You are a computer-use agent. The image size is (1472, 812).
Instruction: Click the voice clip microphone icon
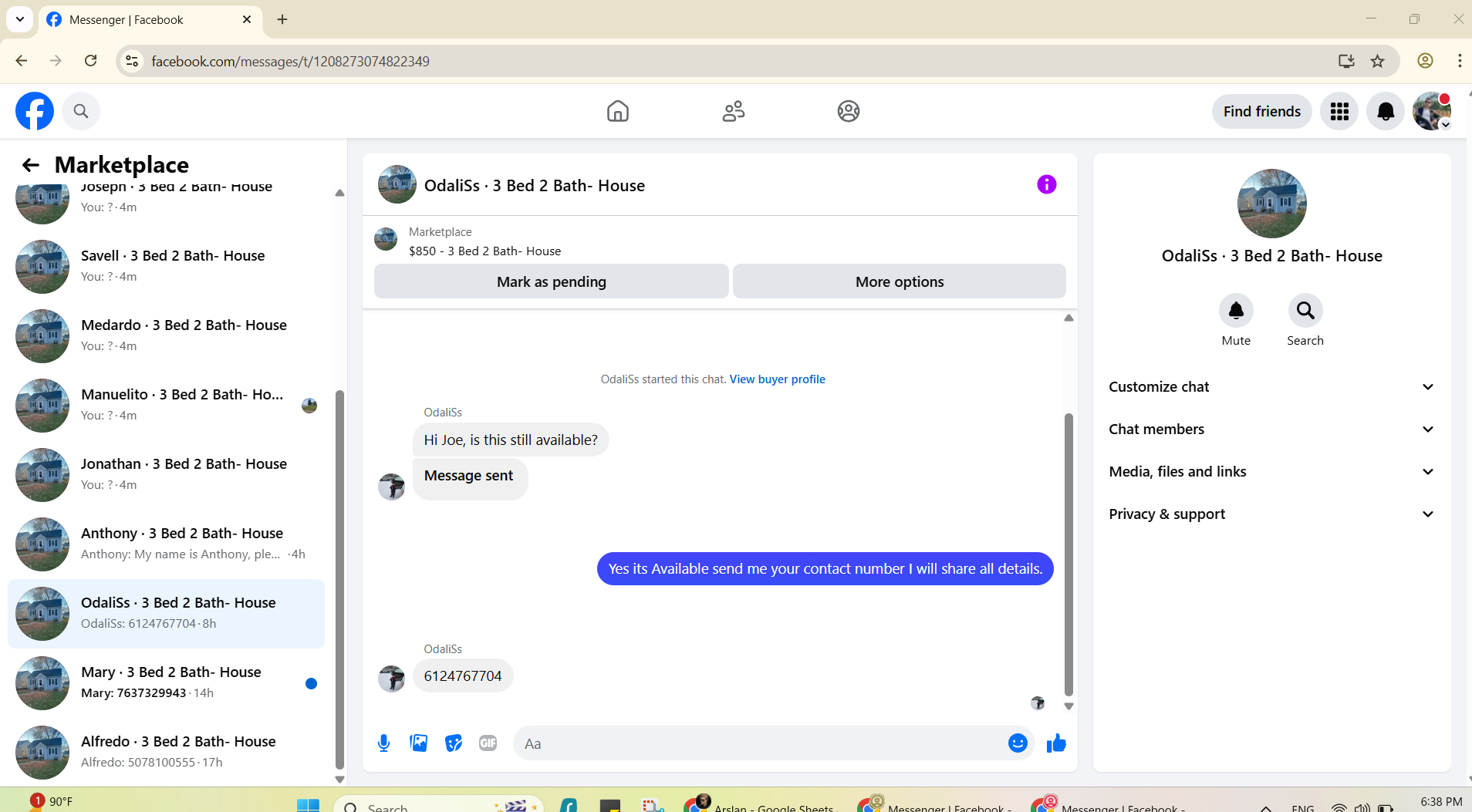click(x=384, y=743)
